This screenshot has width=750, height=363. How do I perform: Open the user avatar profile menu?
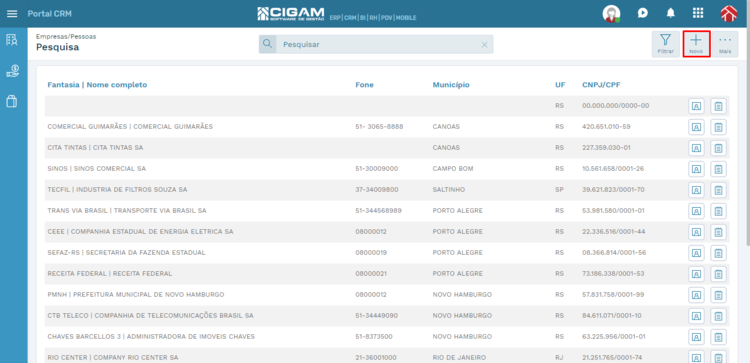[x=611, y=13]
